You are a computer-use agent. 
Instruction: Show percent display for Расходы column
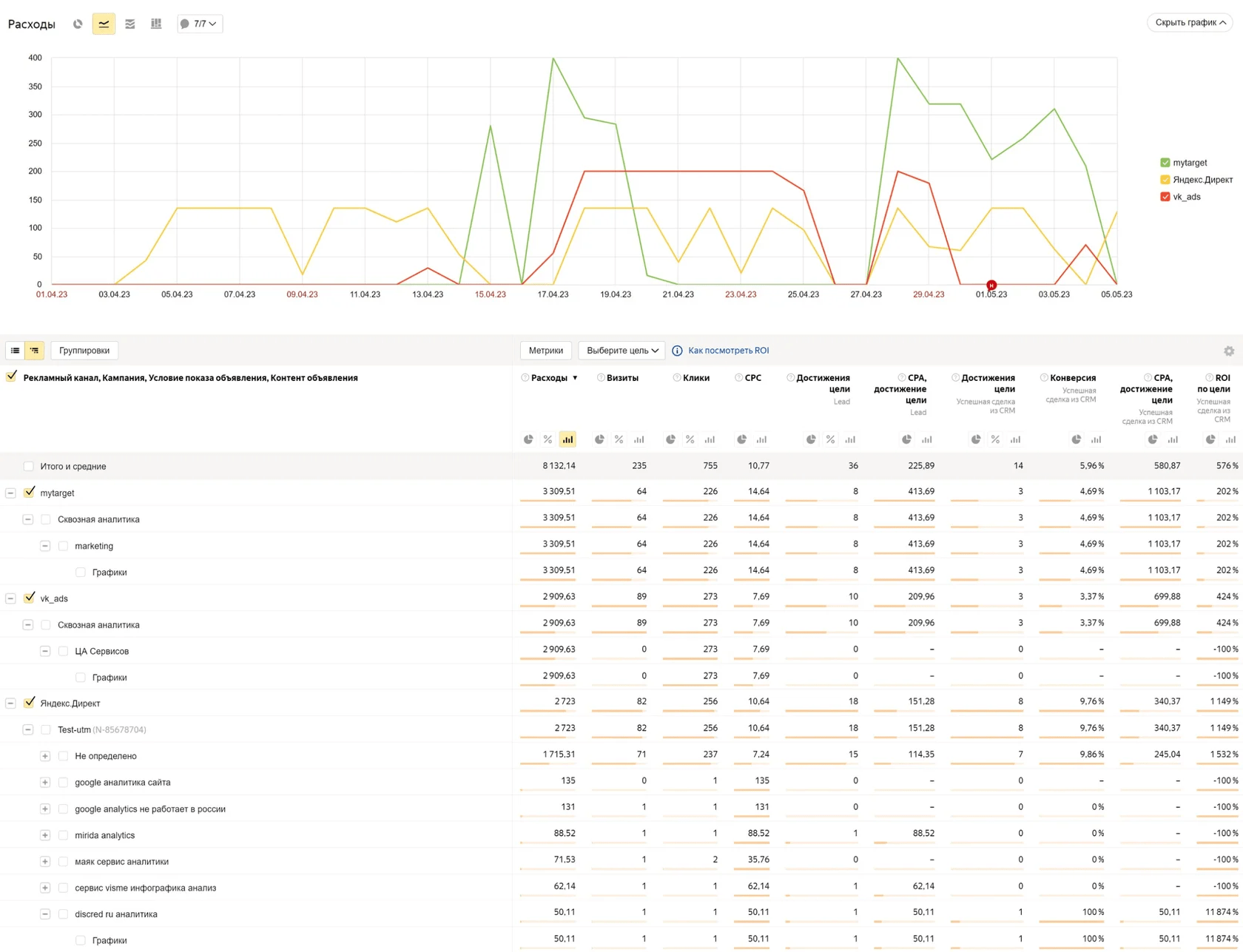pos(548,439)
